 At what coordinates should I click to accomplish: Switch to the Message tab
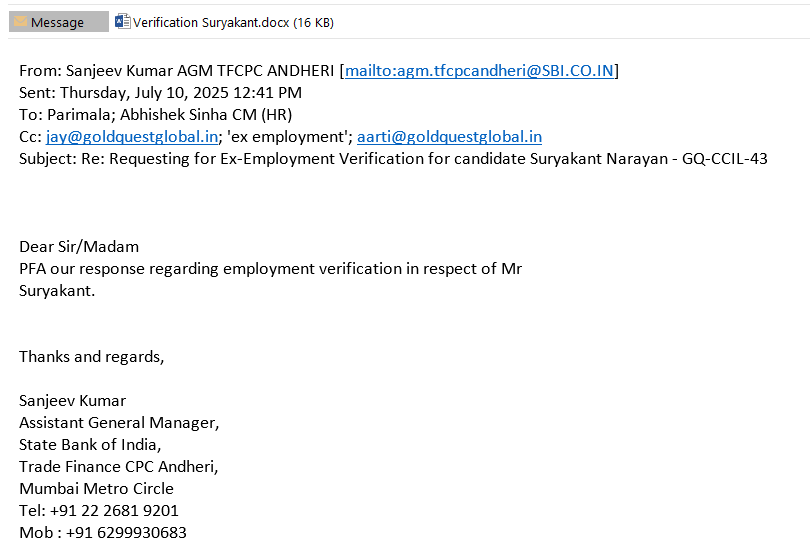pos(58,22)
